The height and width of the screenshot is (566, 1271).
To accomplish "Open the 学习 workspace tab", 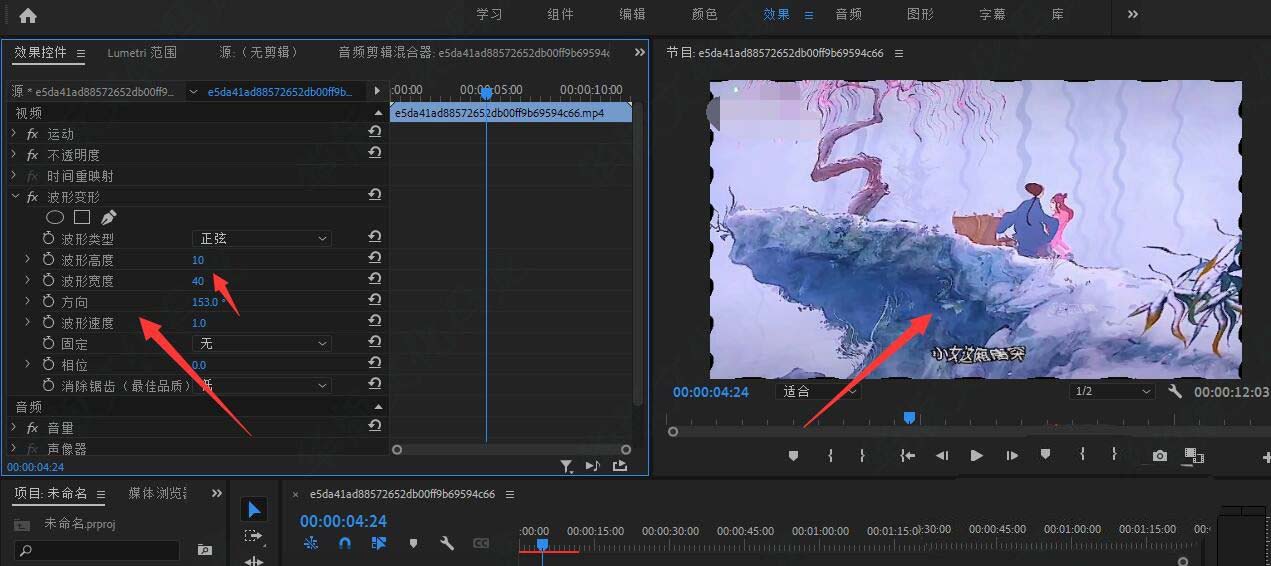I will (x=489, y=14).
